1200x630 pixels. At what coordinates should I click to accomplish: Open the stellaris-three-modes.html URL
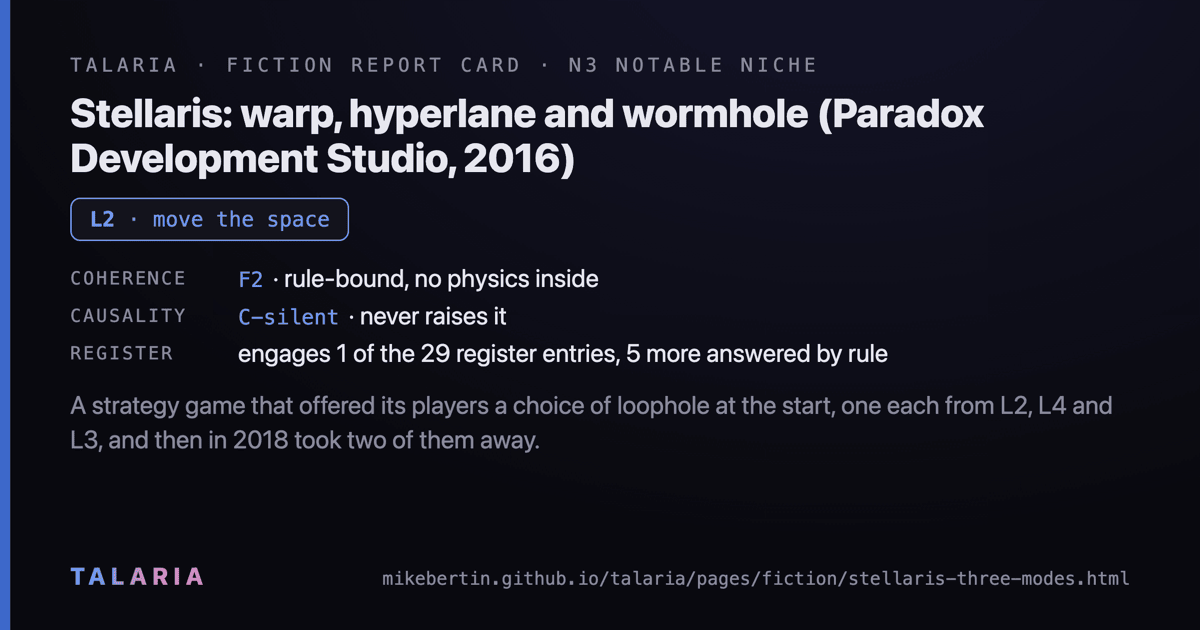[756, 578]
